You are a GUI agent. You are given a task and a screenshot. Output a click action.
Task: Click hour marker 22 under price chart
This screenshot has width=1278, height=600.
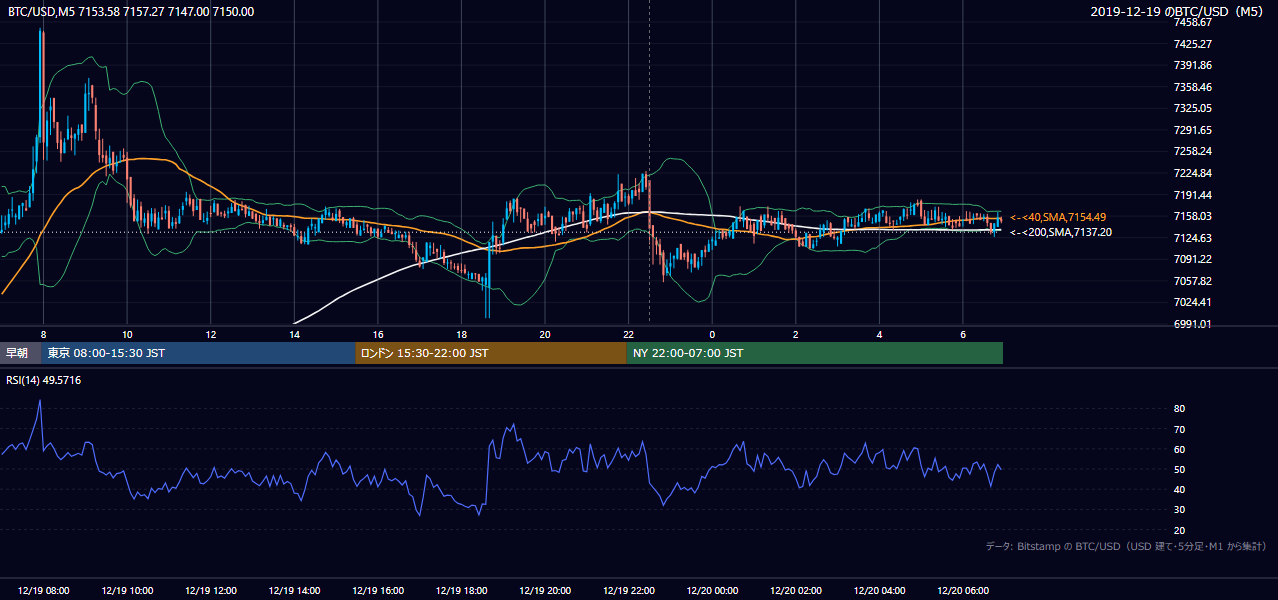pyautogui.click(x=628, y=334)
